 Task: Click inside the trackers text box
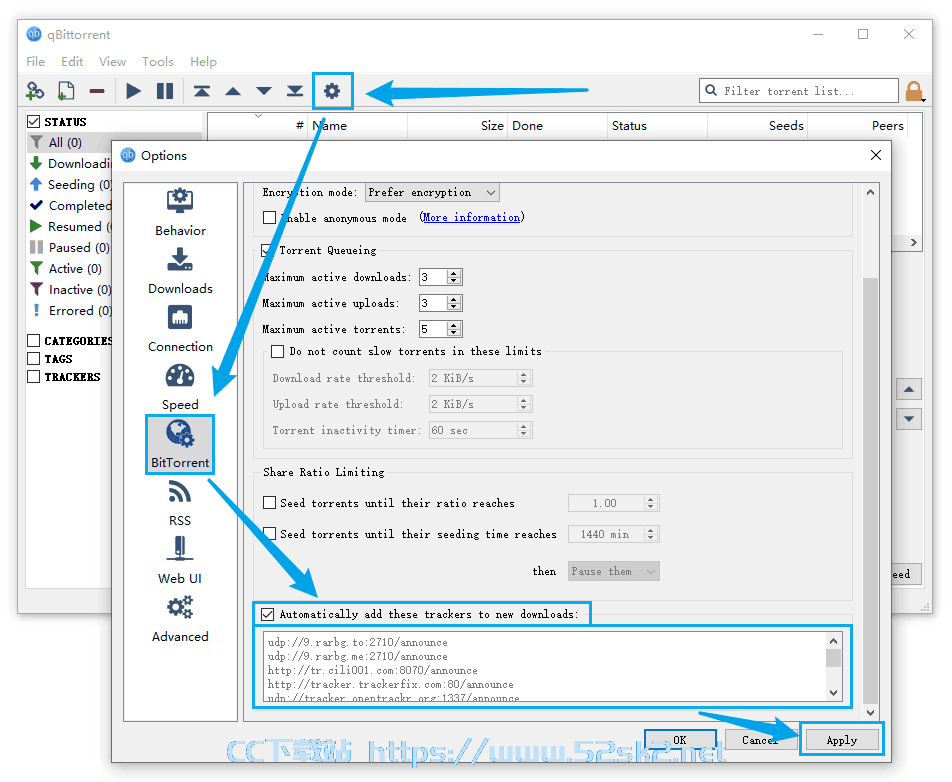pyautogui.click(x=546, y=667)
